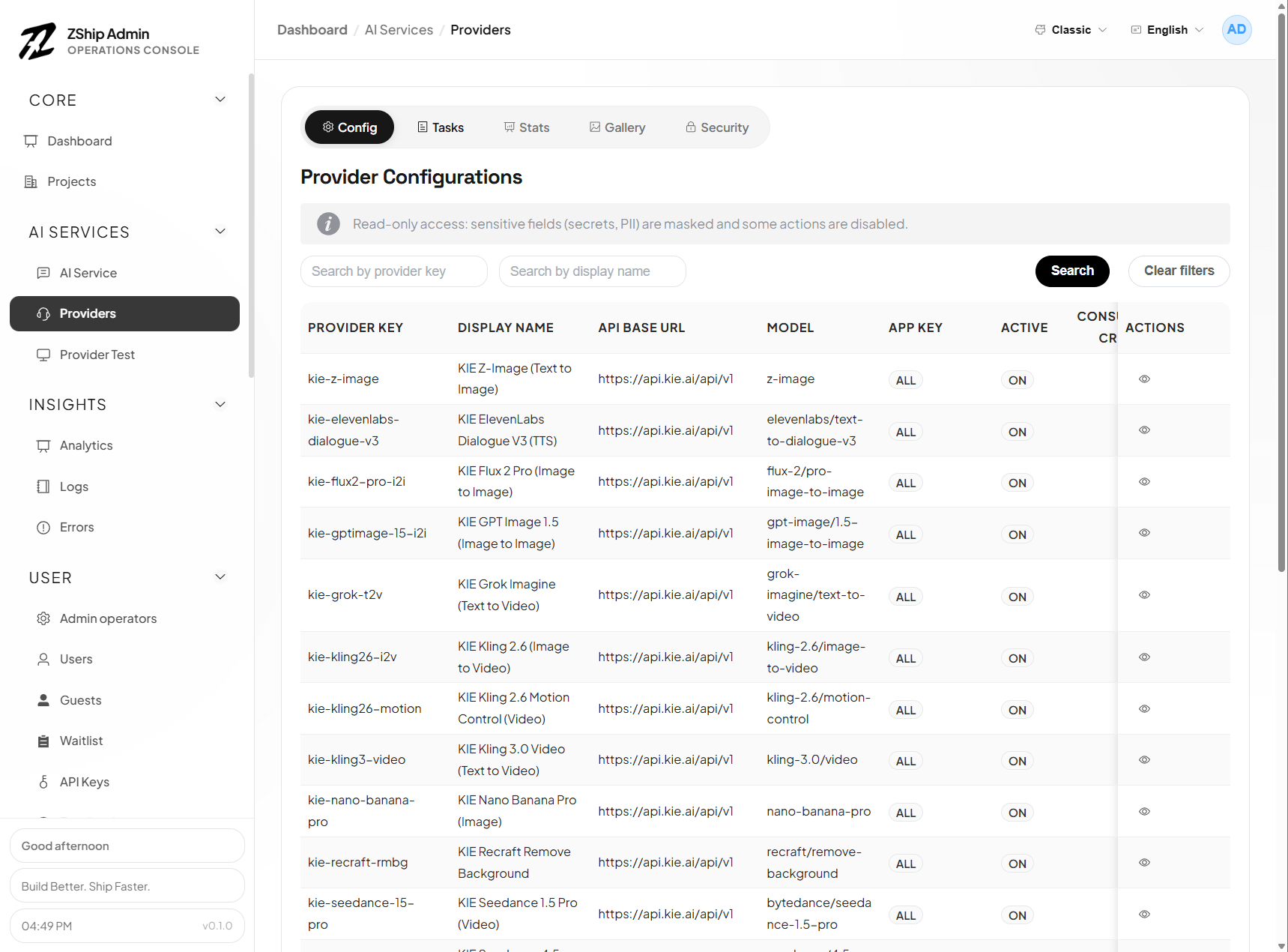This screenshot has height=952, width=1288.
Task: Open Dashboard from the sidebar
Action: pos(79,141)
